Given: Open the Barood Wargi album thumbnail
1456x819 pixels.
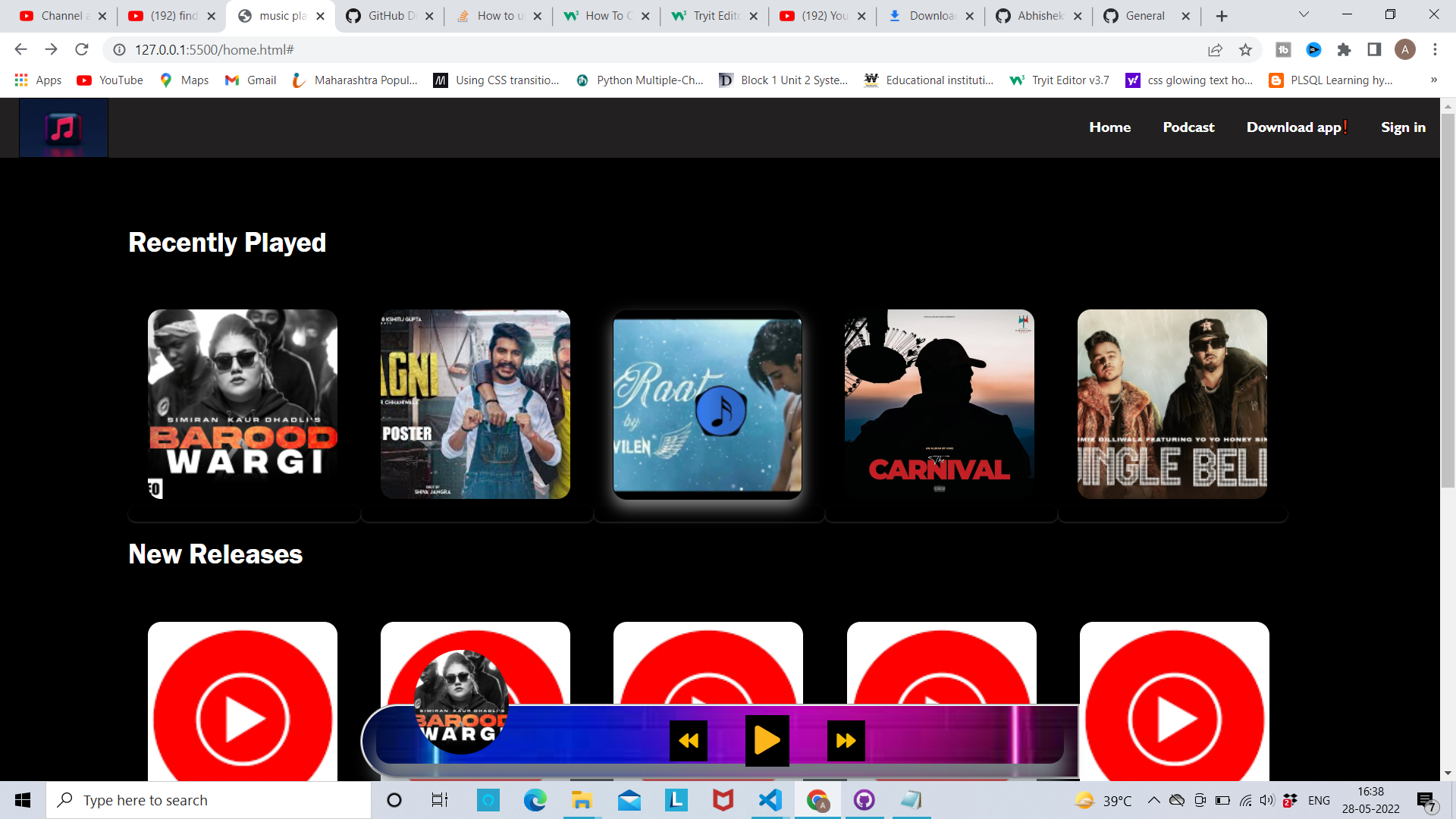Looking at the screenshot, I should pos(243,404).
